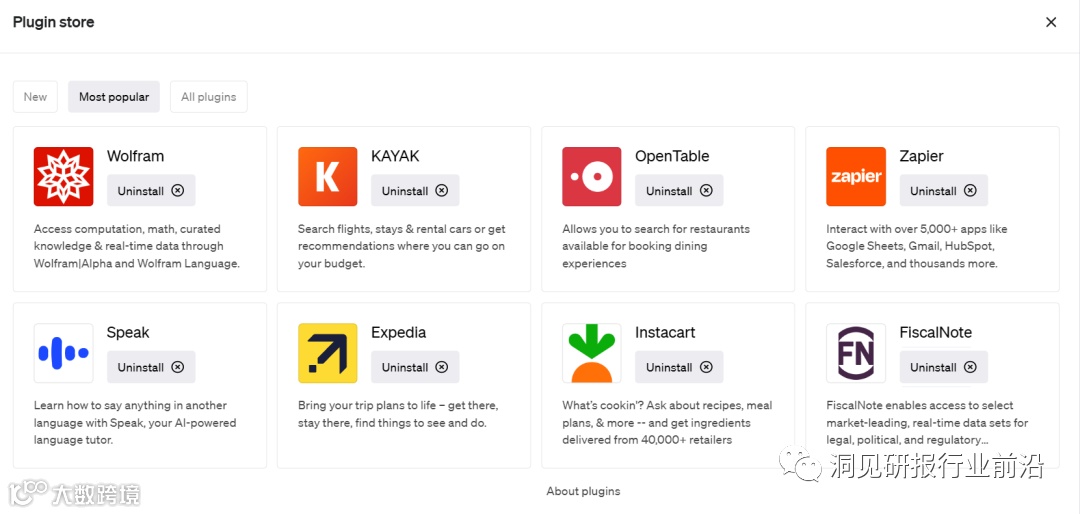Click the FiscalNote FN logo

pos(855,353)
